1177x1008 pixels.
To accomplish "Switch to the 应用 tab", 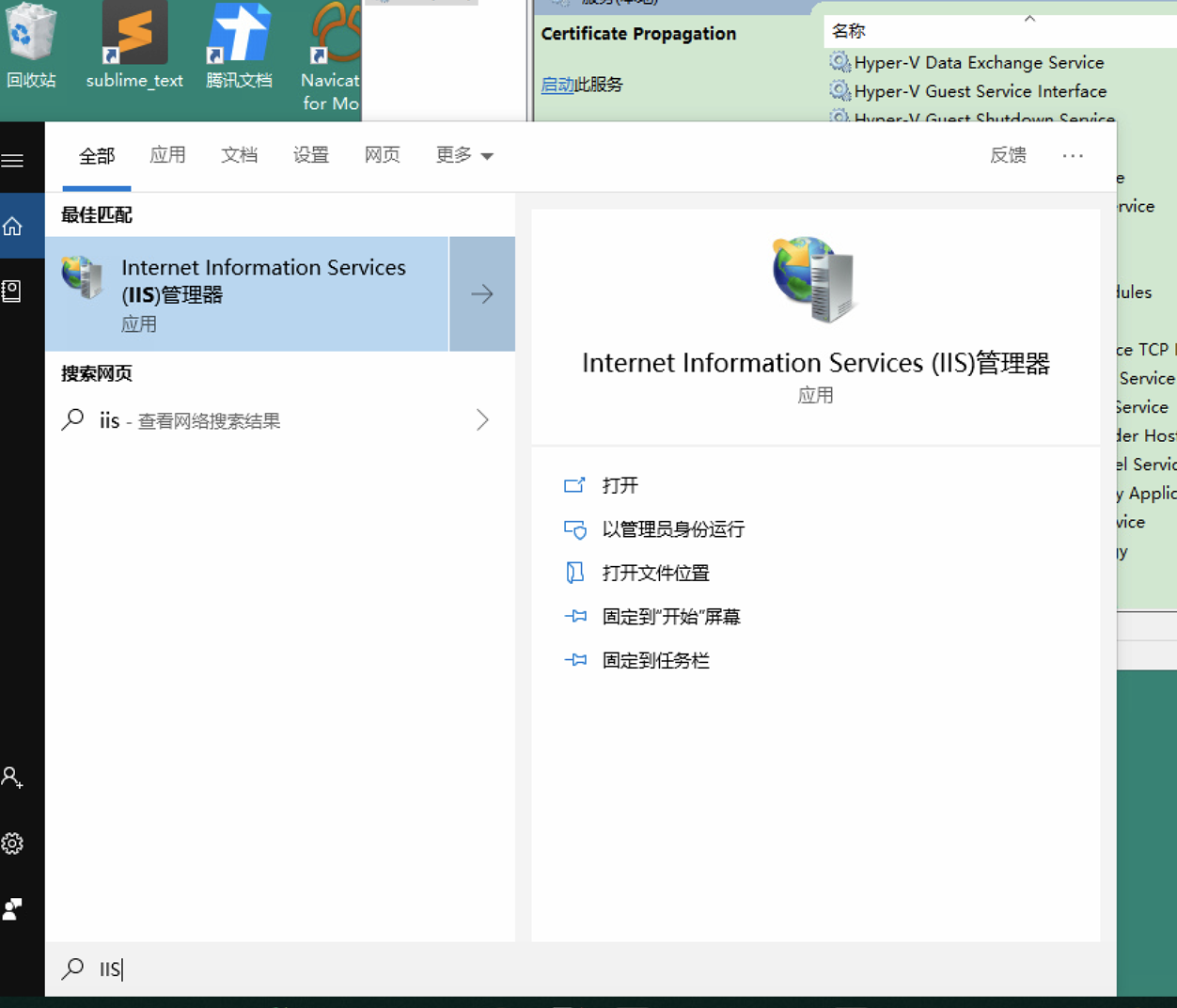I will [x=168, y=155].
